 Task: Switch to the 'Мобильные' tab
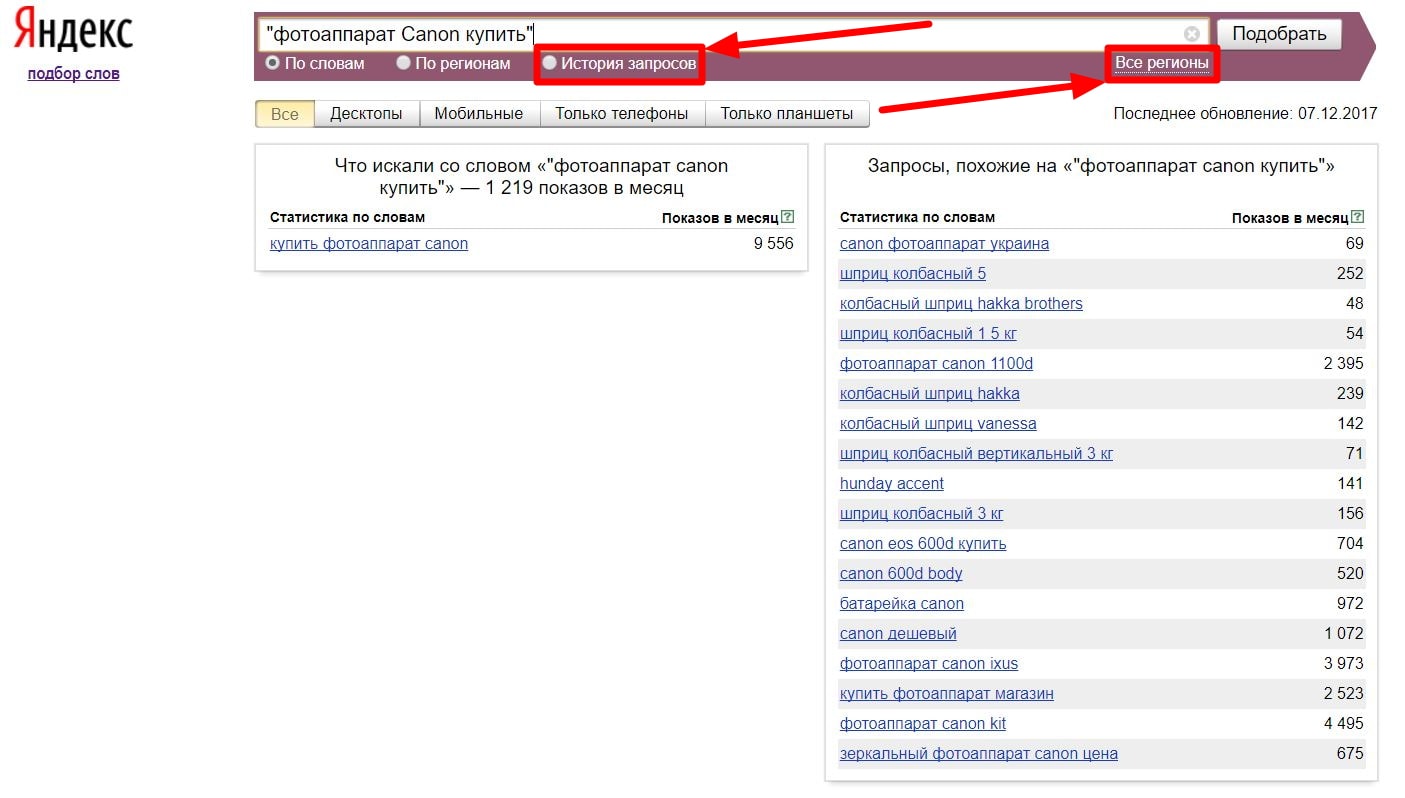click(x=479, y=114)
